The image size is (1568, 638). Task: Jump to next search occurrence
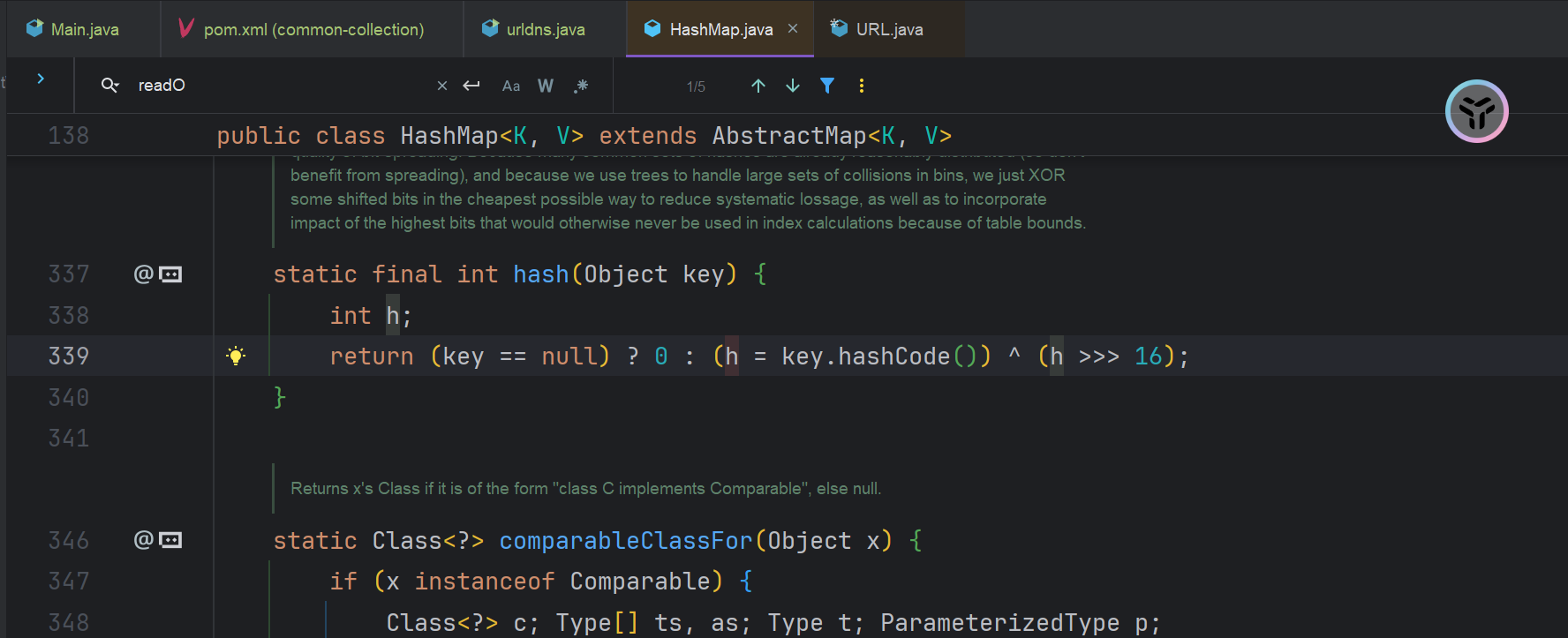793,86
